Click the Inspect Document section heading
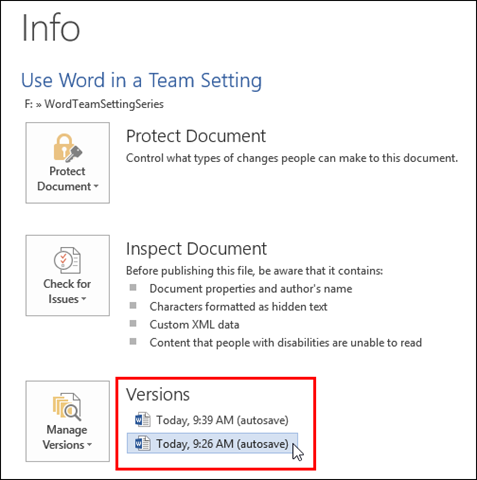This screenshot has width=477, height=480. pyautogui.click(x=196, y=249)
